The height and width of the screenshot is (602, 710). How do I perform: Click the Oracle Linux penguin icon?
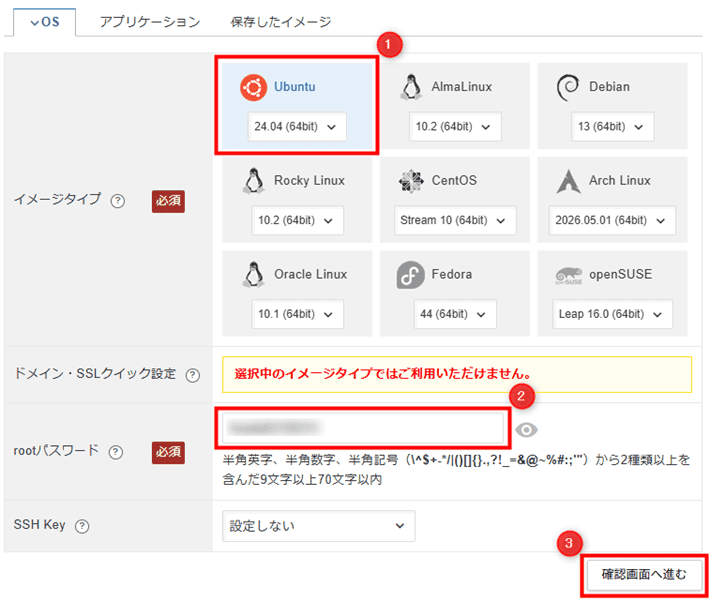(x=254, y=274)
